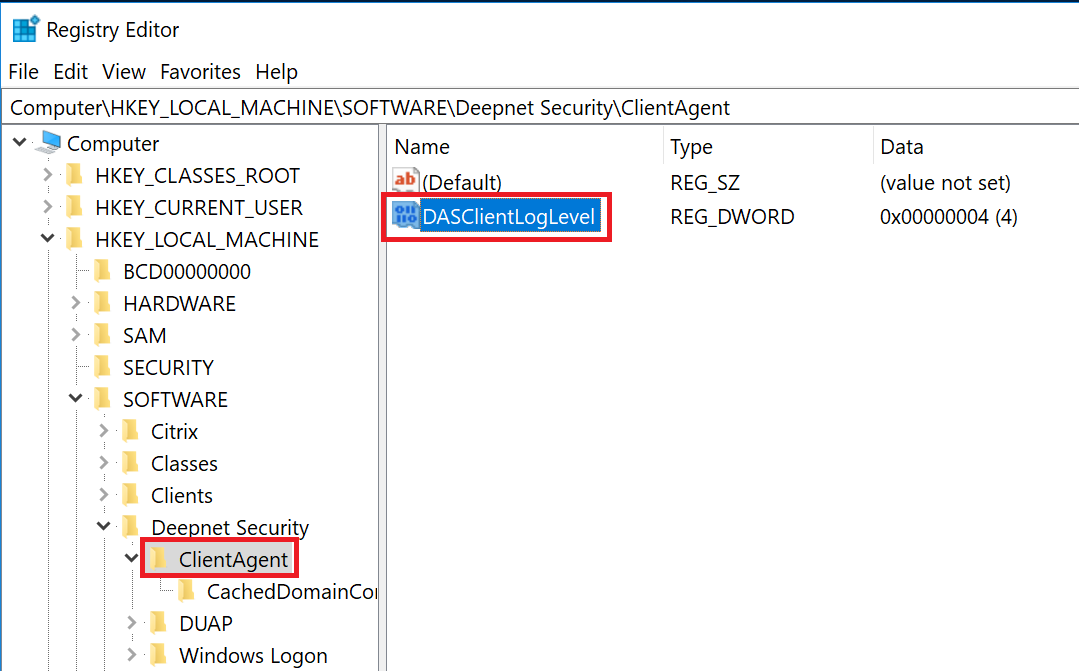Expand the Windows Logon key
The width and height of the screenshot is (1079, 671).
(132, 656)
